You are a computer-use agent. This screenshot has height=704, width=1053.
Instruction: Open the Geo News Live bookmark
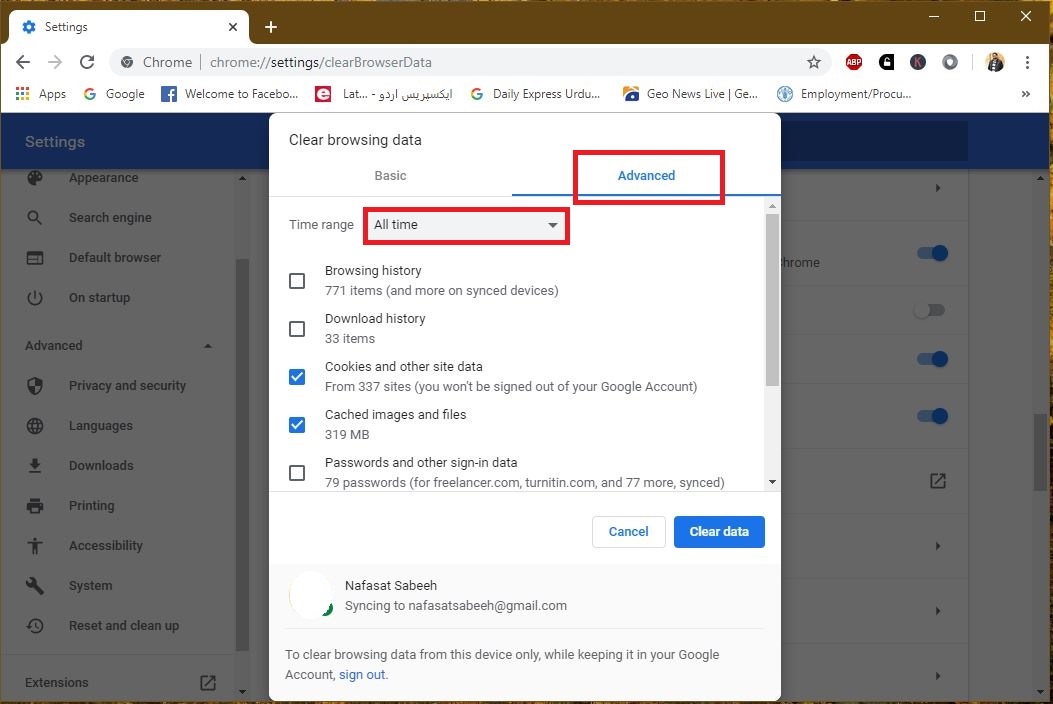tap(690, 94)
